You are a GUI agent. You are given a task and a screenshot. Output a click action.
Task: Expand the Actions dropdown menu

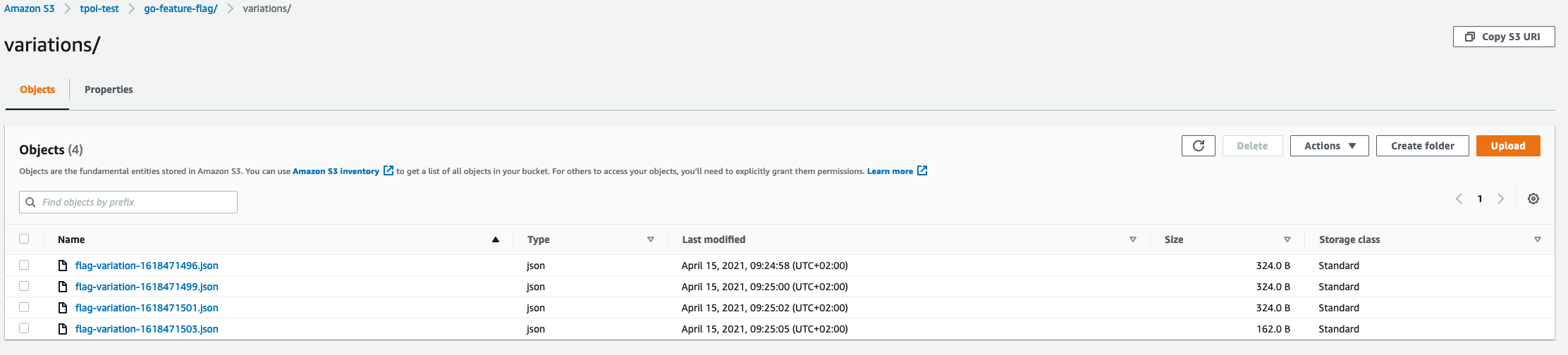(x=1329, y=146)
